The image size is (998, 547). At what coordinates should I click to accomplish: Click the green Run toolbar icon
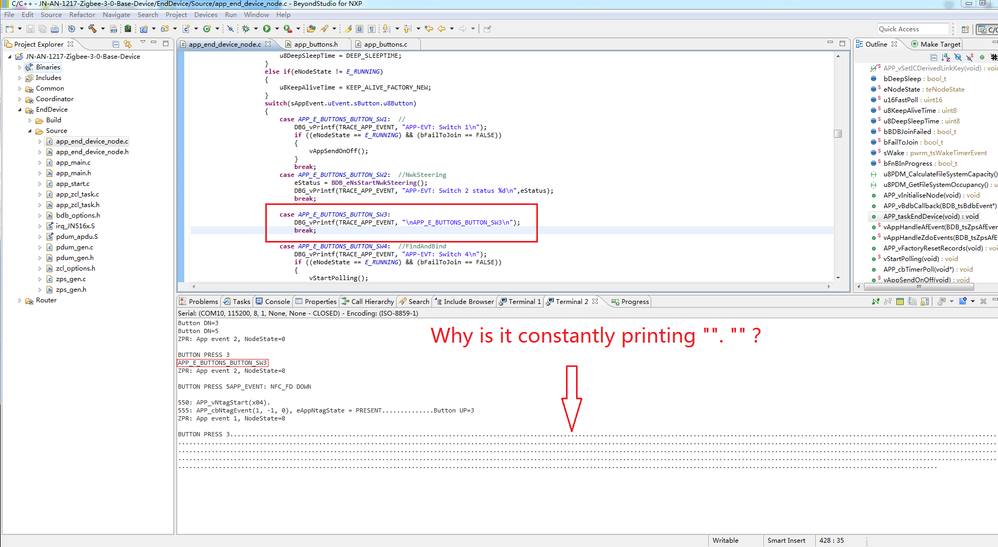click(267, 29)
